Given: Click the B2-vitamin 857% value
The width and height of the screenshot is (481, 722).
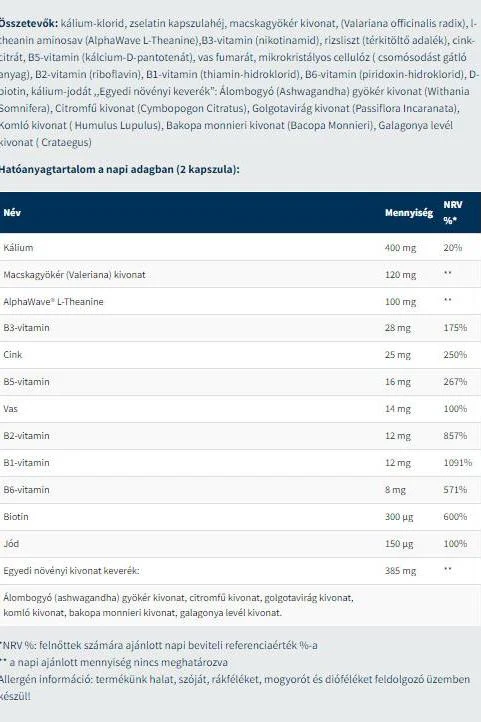Looking at the screenshot, I should (455, 436).
